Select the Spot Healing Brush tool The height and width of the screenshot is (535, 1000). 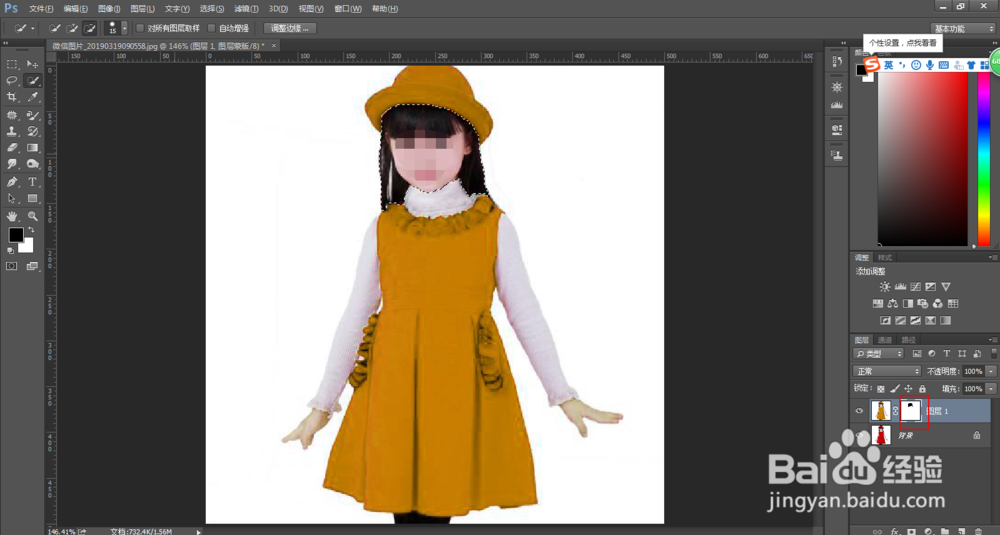point(11,115)
